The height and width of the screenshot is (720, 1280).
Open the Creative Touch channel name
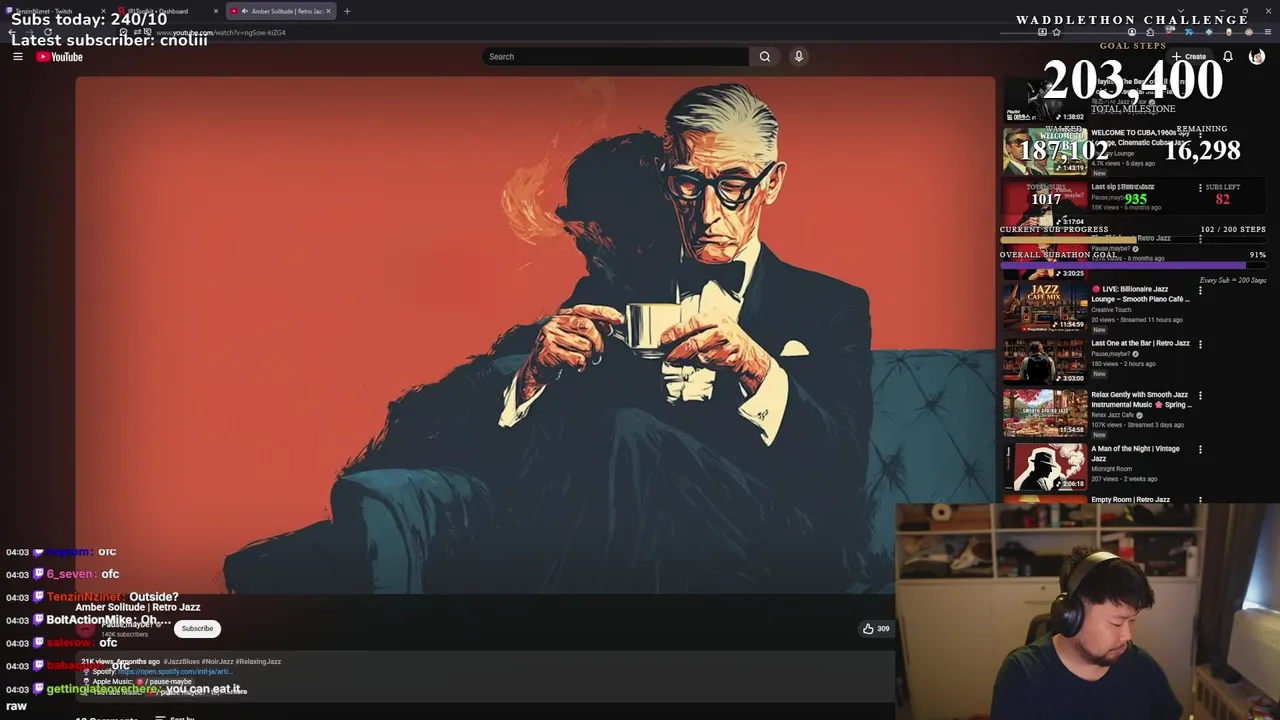tap(1111, 310)
